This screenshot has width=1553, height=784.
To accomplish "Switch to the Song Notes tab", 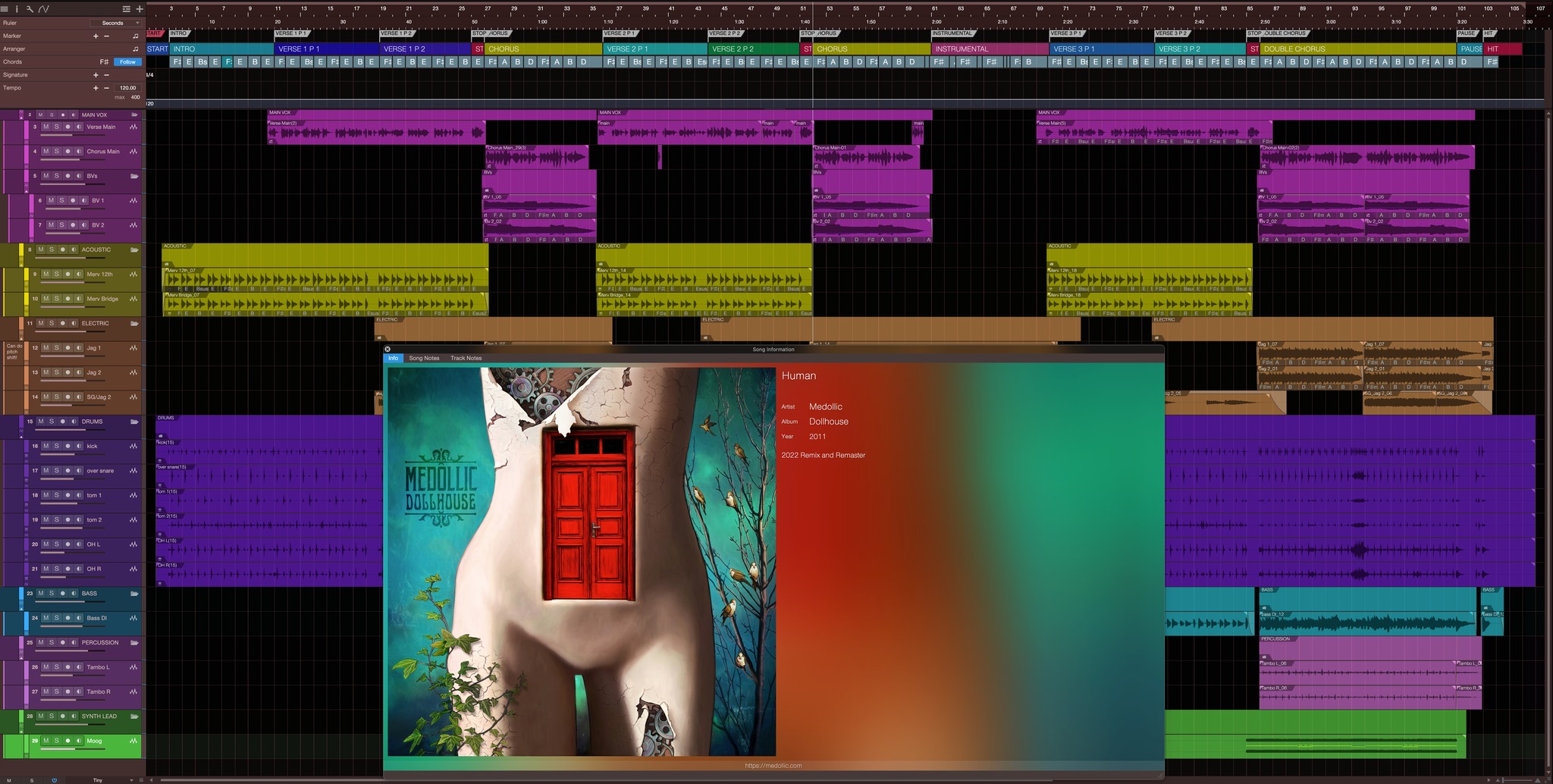I will click(424, 358).
